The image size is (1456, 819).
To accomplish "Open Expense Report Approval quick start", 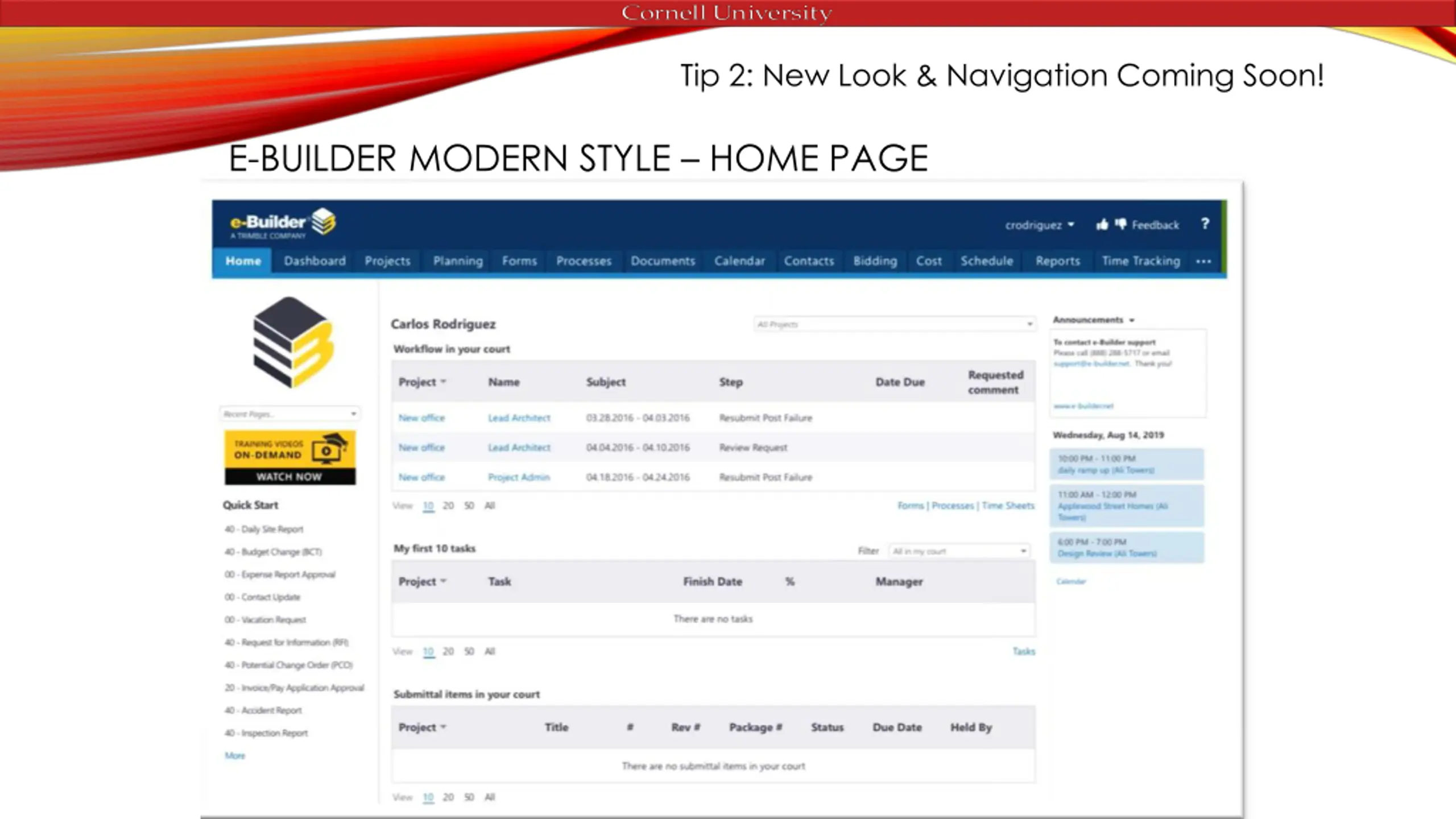I will [280, 574].
